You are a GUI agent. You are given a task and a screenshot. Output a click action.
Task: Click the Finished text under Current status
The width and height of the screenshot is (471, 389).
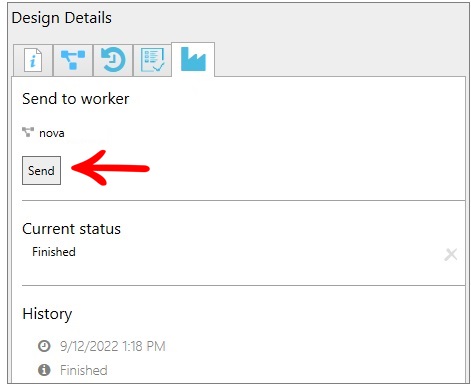tap(54, 252)
